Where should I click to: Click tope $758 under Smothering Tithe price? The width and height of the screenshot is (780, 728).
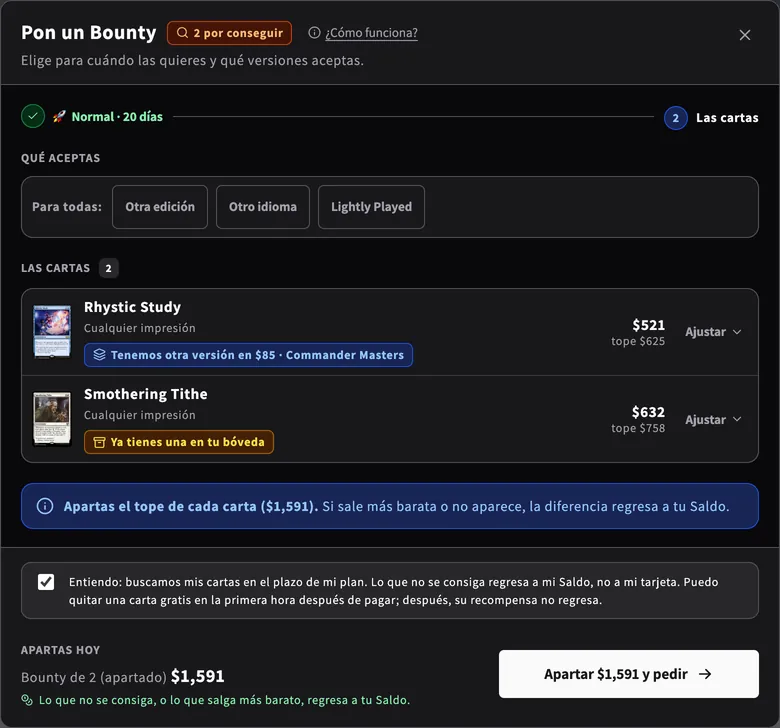(x=638, y=428)
